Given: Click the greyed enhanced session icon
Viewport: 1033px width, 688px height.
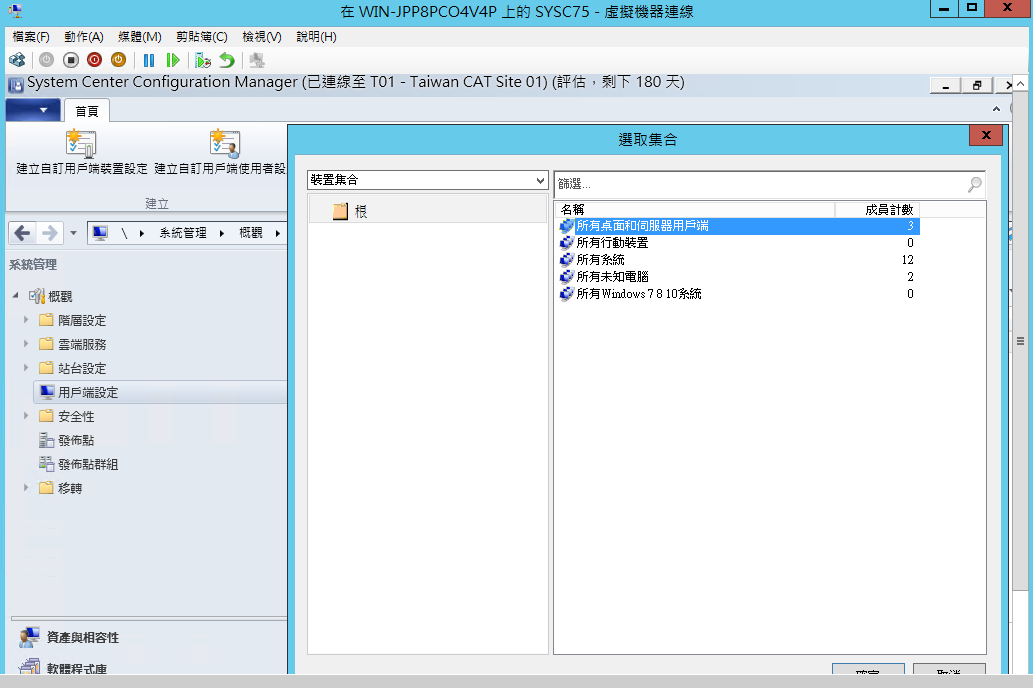Looking at the screenshot, I should [257, 60].
